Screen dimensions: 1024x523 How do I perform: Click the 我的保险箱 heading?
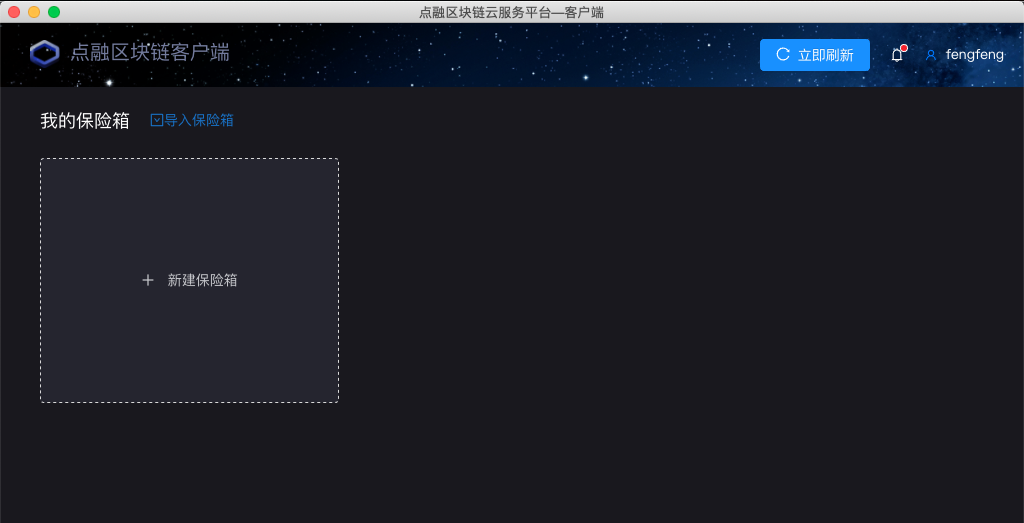[85, 121]
